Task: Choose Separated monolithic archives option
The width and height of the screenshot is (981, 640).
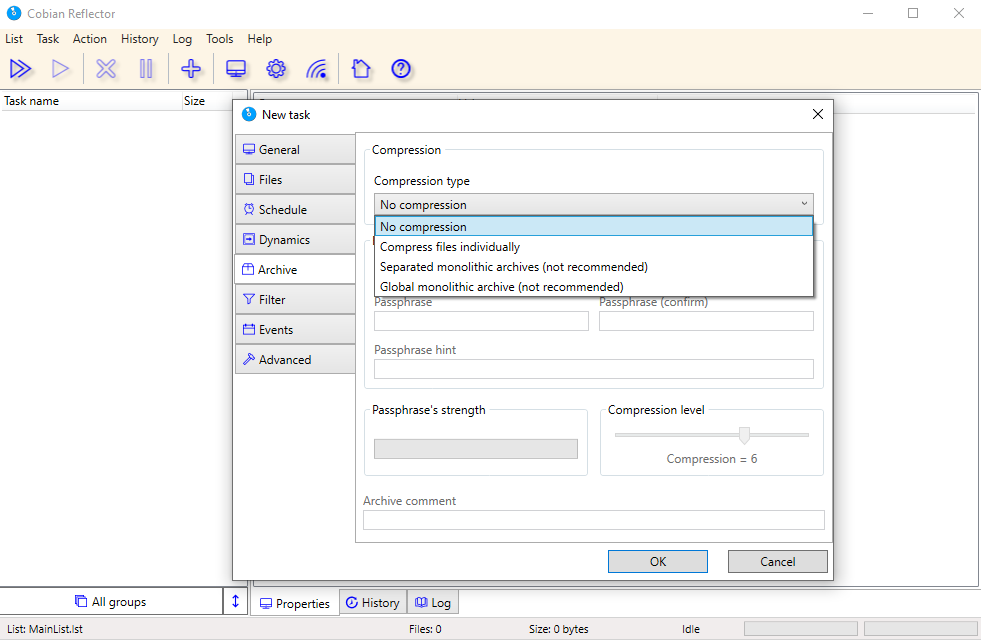Action: pyautogui.click(x=594, y=267)
